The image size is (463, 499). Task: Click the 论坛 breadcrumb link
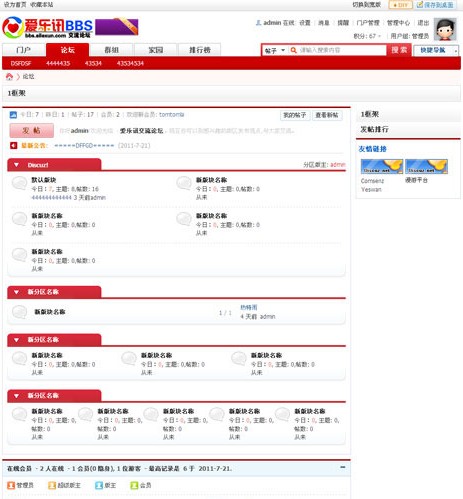(28, 77)
